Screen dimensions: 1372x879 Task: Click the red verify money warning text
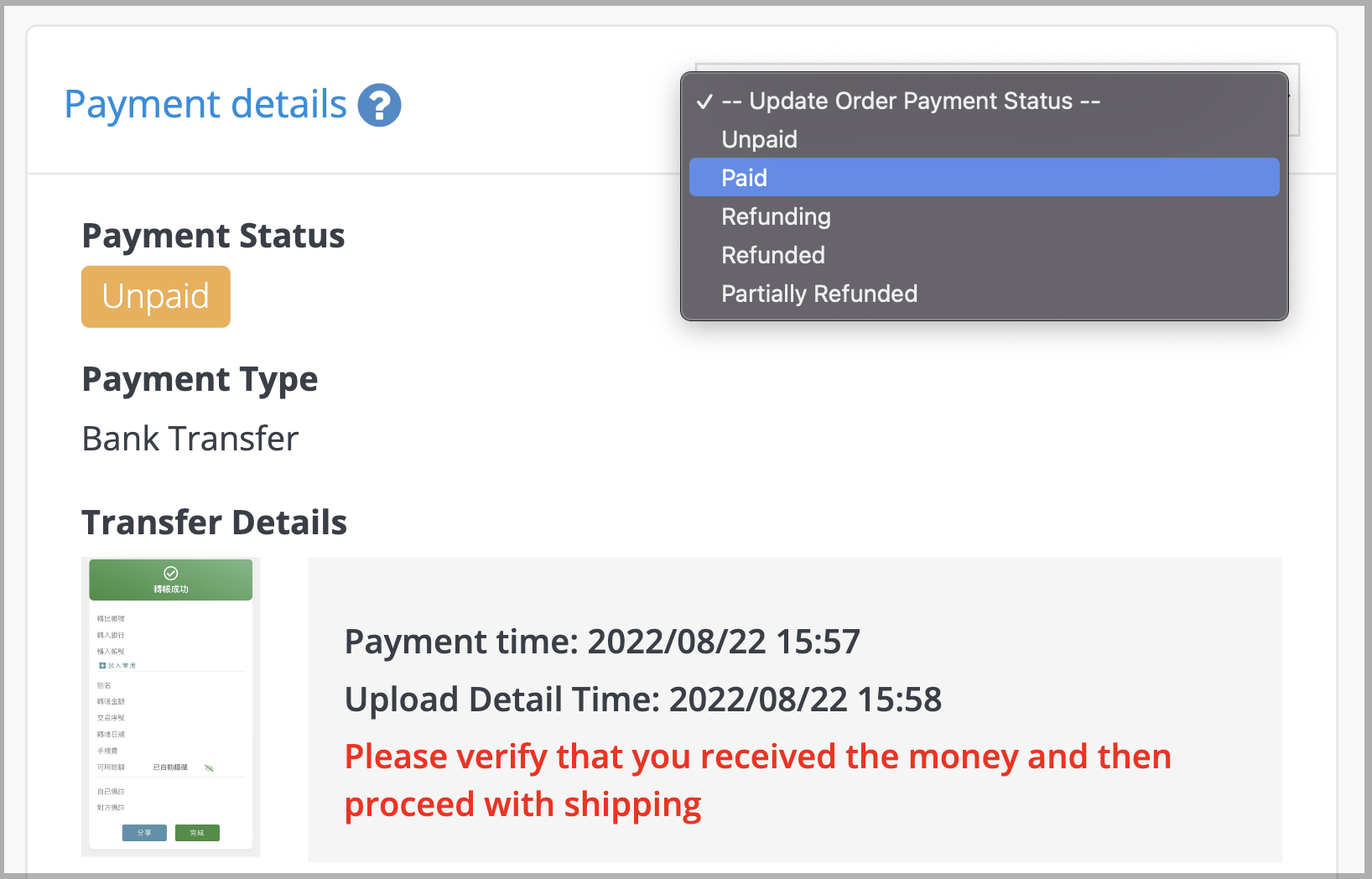pyautogui.click(x=758, y=780)
